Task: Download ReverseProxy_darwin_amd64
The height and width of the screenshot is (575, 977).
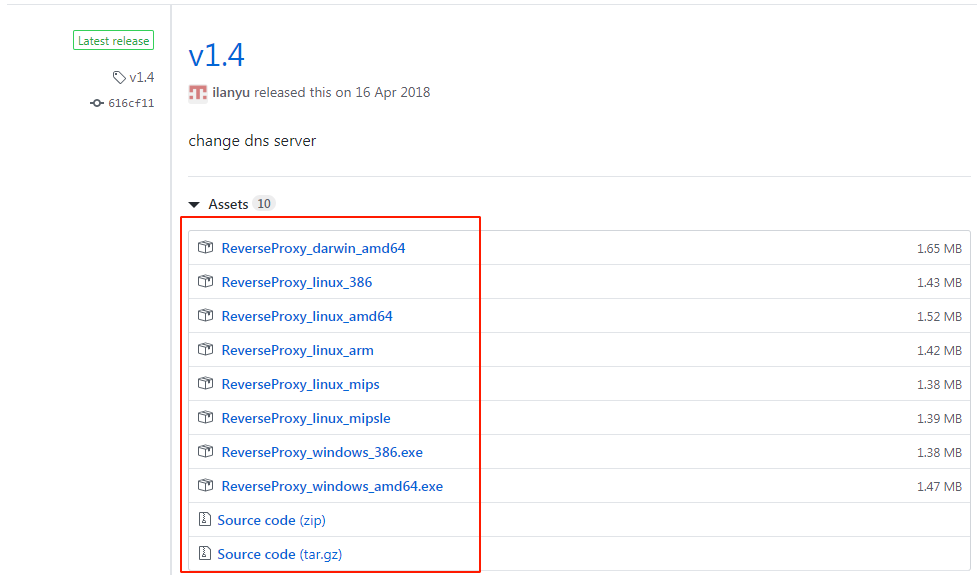Action: (x=313, y=248)
